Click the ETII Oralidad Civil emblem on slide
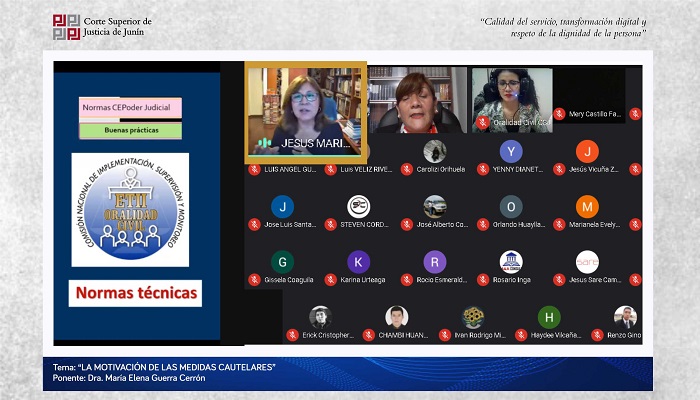Viewport: 700px width, 400px height. point(130,210)
